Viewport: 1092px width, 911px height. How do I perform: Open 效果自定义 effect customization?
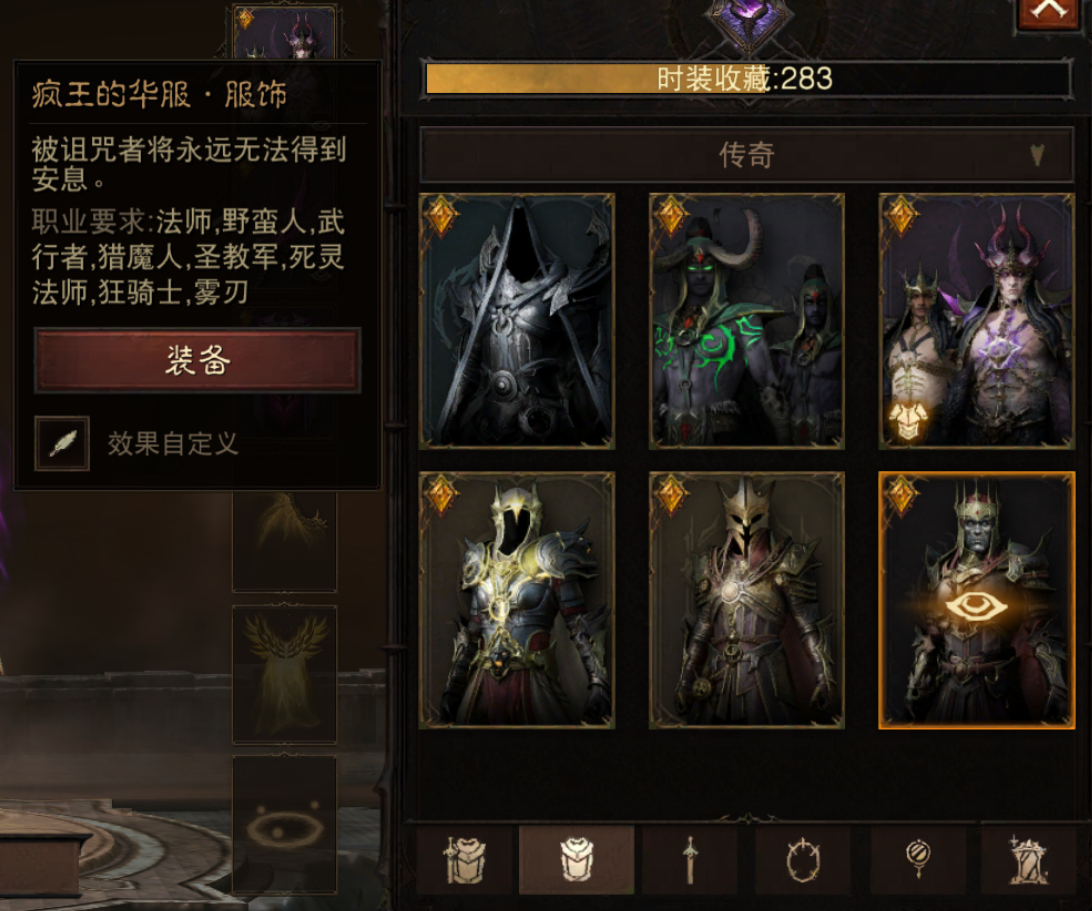pyautogui.click(x=173, y=444)
